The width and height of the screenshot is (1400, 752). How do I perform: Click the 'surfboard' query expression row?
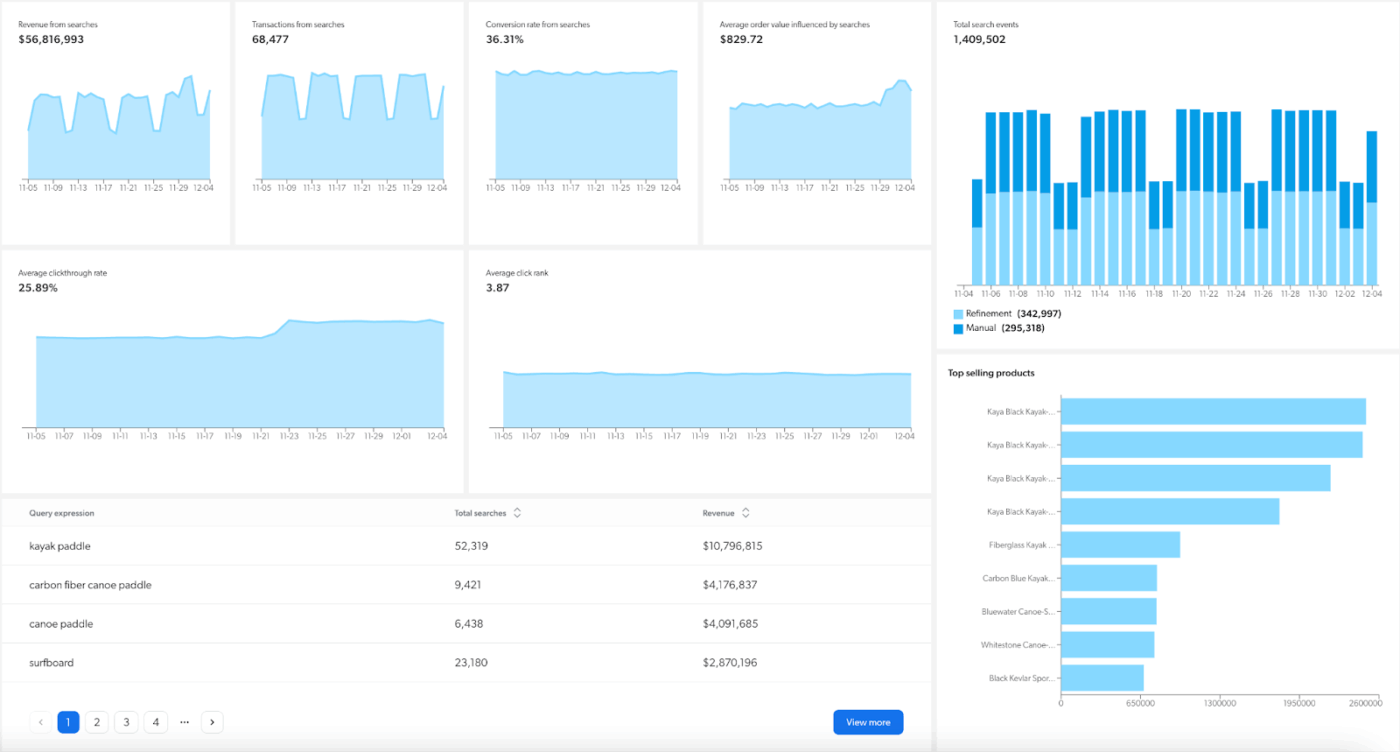tap(52, 663)
